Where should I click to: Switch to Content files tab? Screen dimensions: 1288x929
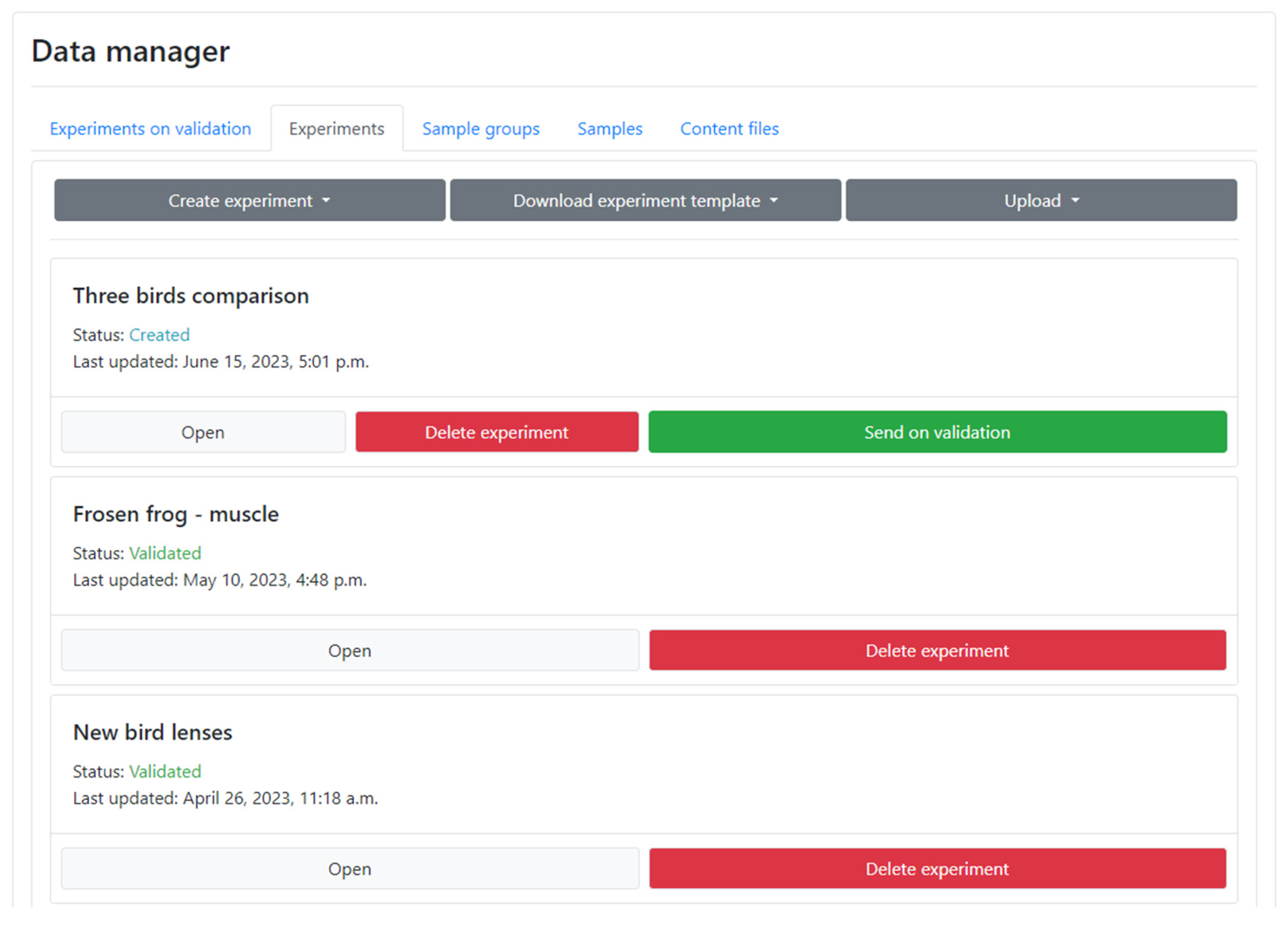pos(729,129)
